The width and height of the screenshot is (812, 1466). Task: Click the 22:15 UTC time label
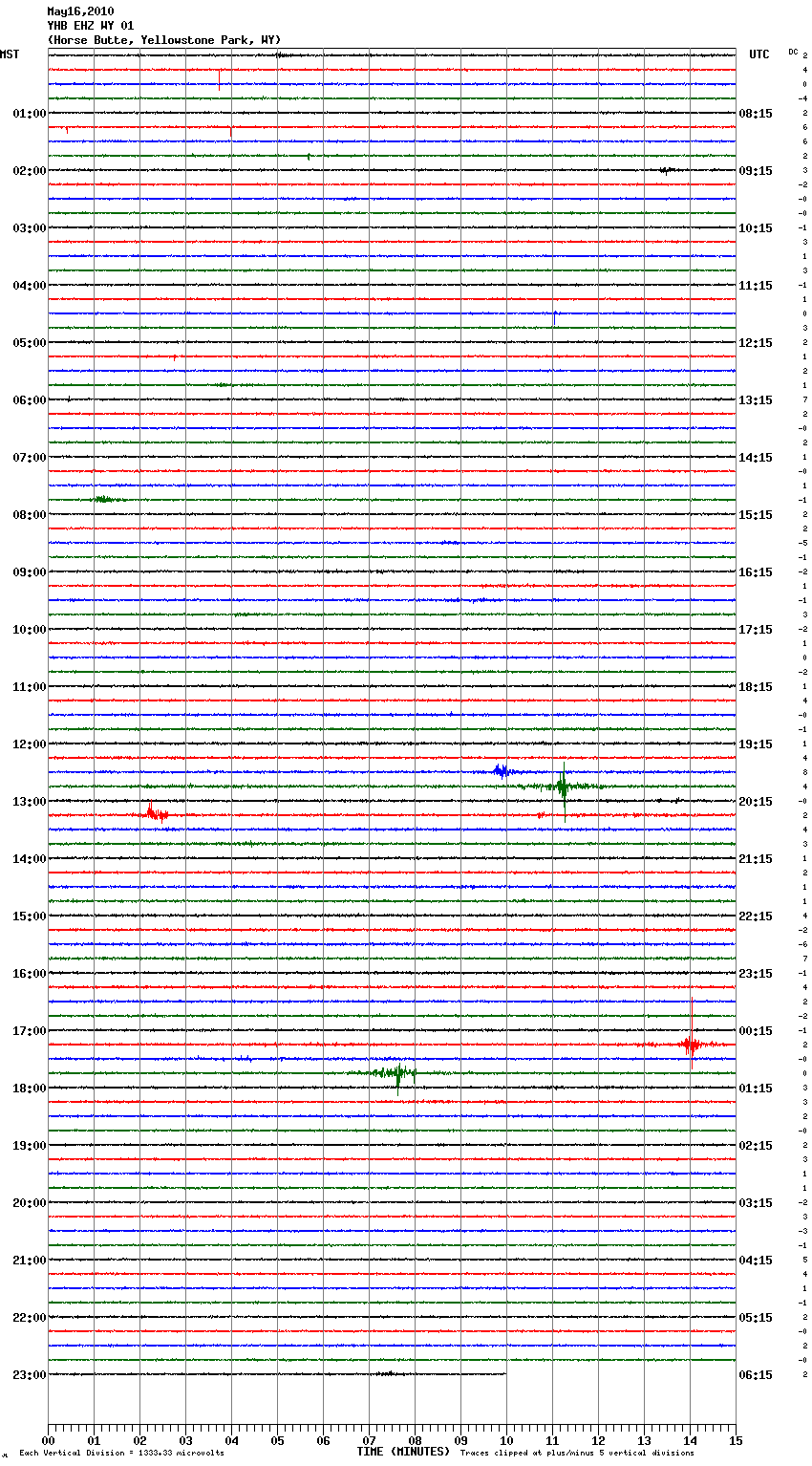[x=756, y=916]
